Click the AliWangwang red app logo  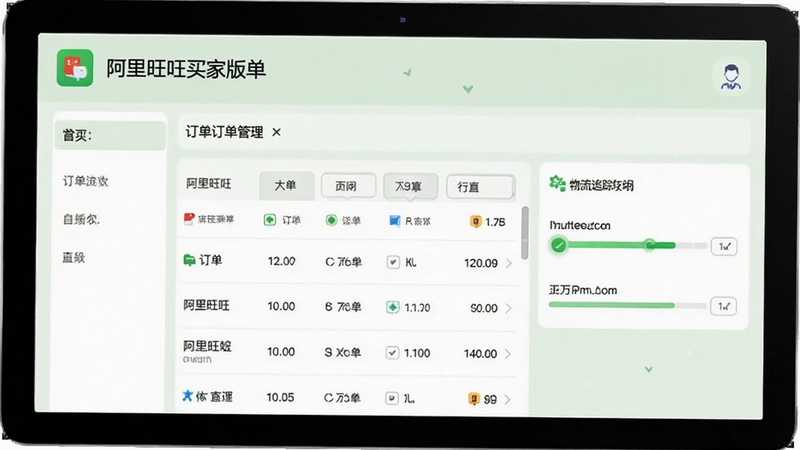[x=75, y=68]
